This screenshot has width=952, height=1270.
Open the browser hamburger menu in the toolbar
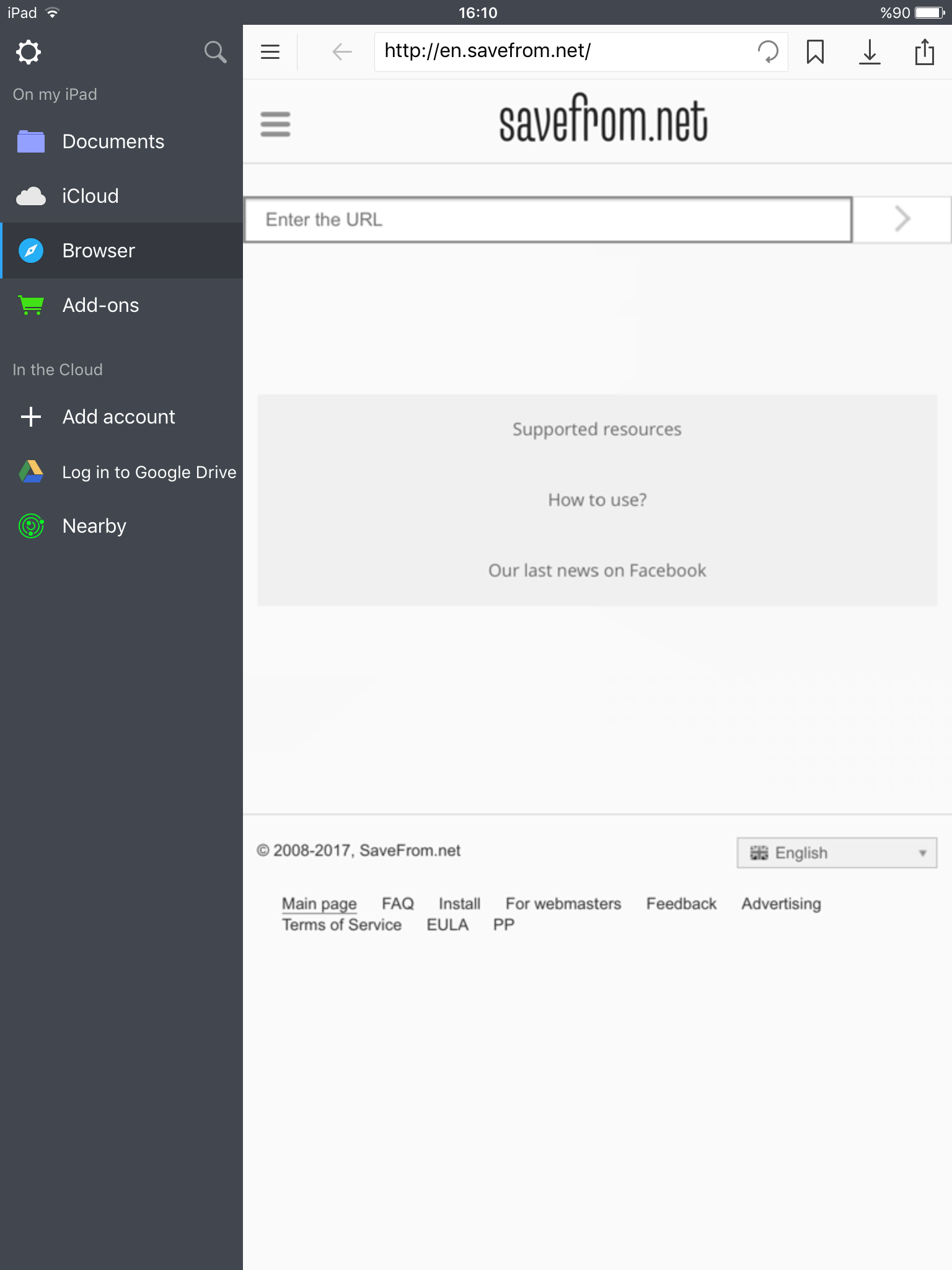click(270, 51)
